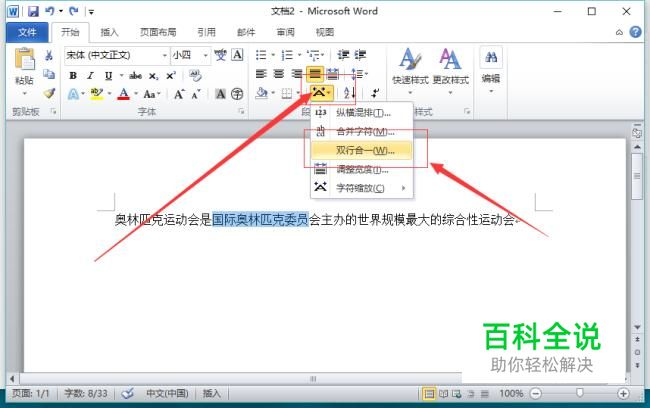Toggle center alignment
Screen dimensions: 650x408
[x=279, y=74]
